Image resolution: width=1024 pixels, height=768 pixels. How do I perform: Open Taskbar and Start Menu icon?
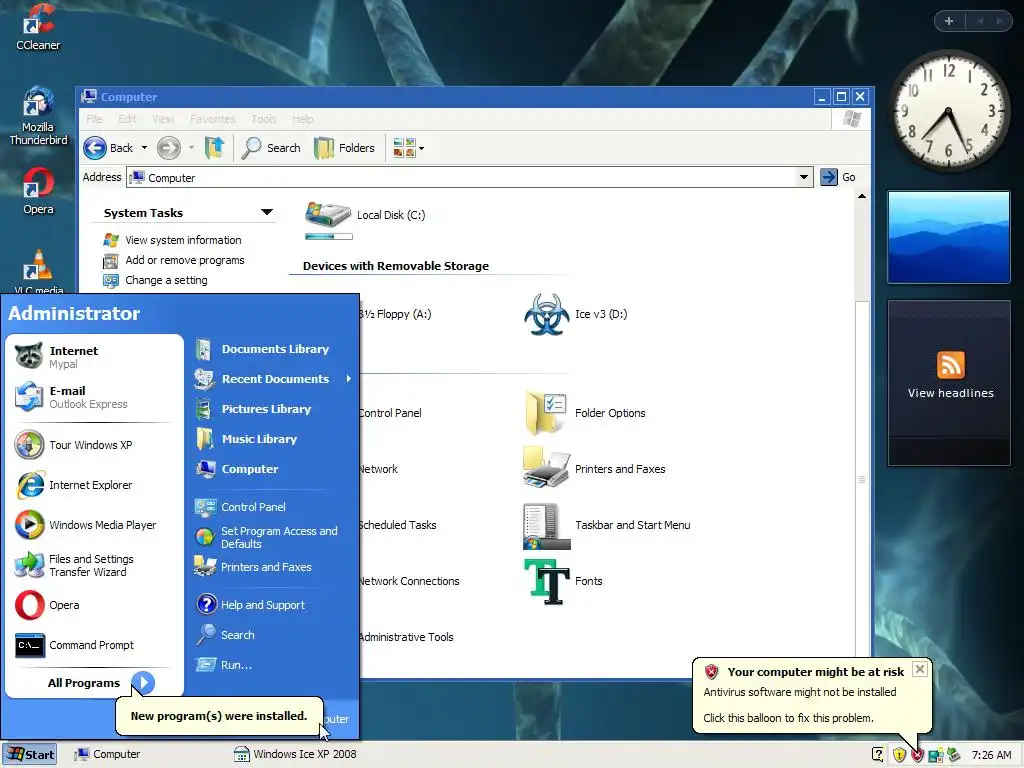pyautogui.click(x=607, y=525)
